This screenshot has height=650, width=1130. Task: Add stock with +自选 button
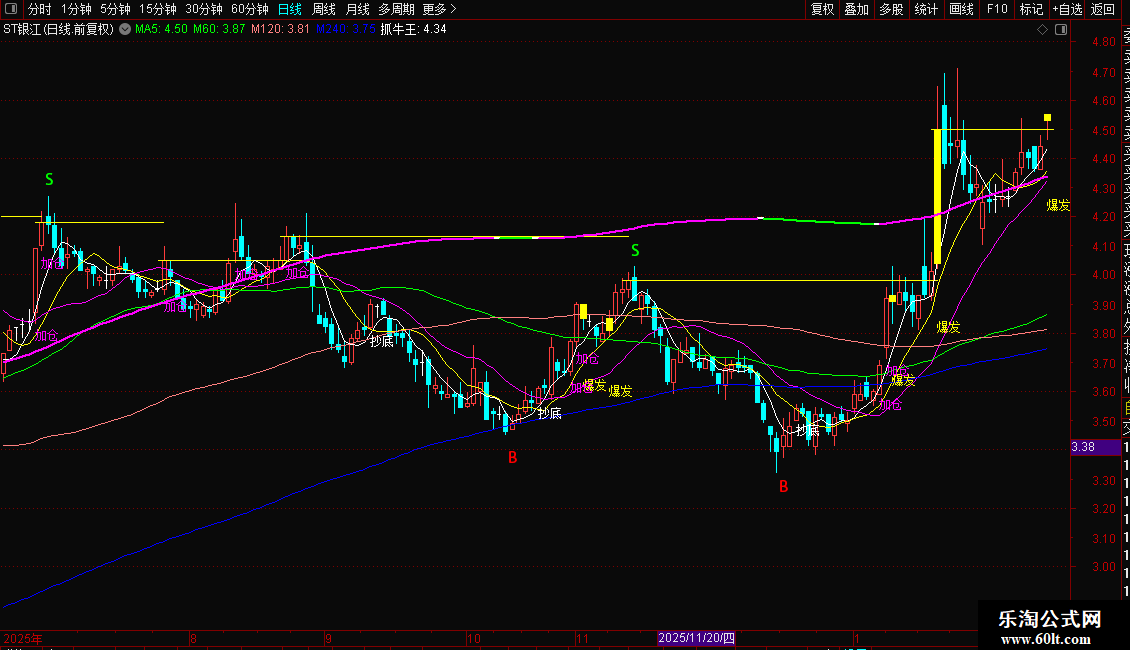pyautogui.click(x=1067, y=9)
